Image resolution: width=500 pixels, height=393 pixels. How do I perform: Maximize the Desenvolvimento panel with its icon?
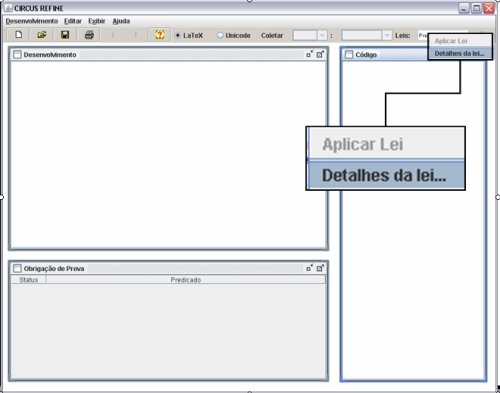[x=320, y=54]
